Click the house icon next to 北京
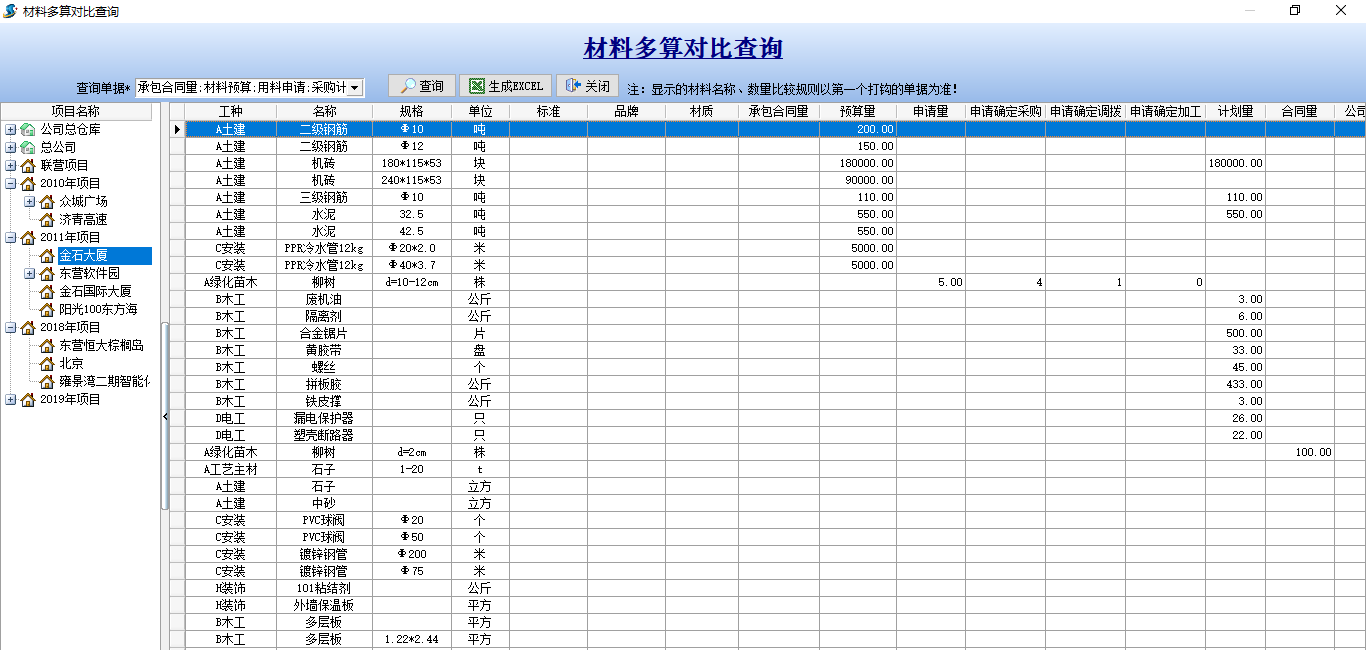 pos(47,364)
